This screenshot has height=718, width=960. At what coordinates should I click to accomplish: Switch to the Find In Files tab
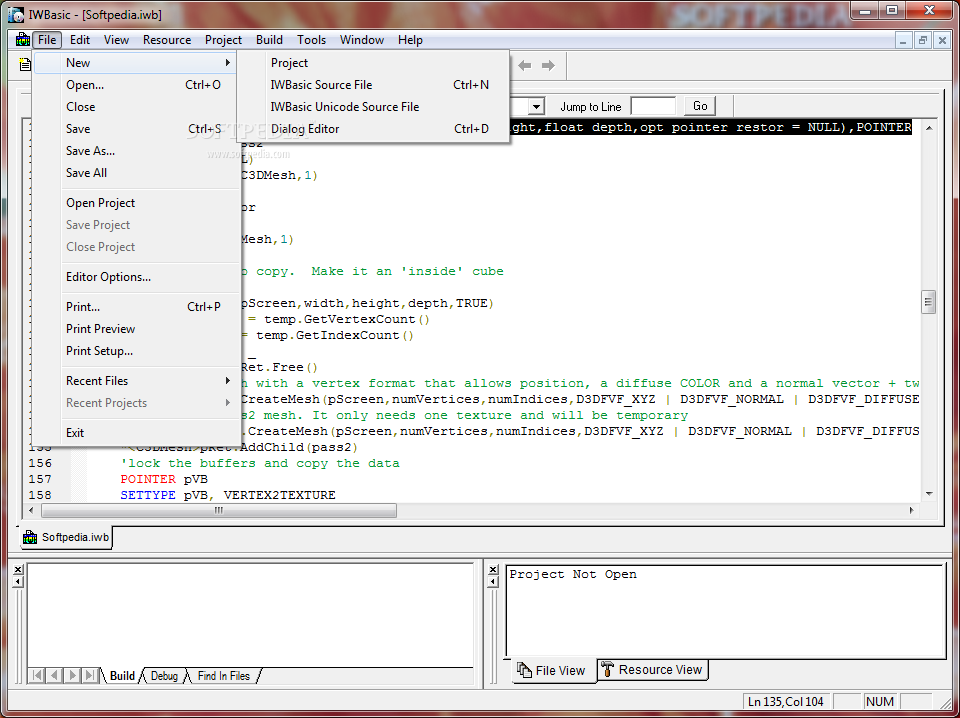(223, 676)
